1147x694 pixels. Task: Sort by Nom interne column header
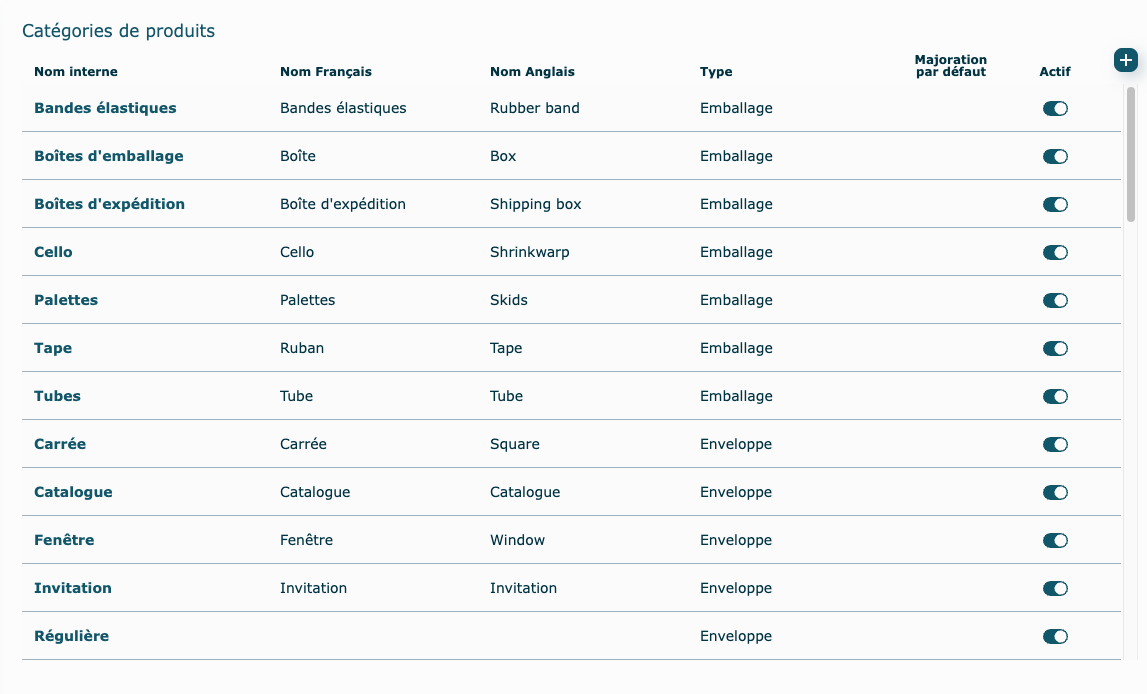[76, 72]
